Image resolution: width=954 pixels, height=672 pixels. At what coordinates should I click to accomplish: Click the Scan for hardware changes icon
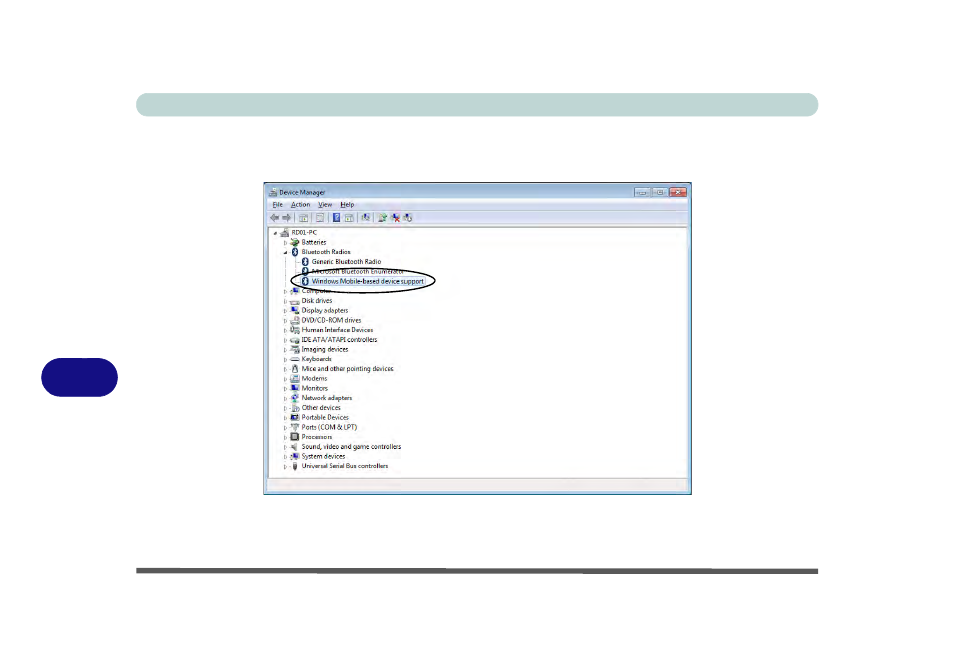(x=366, y=218)
